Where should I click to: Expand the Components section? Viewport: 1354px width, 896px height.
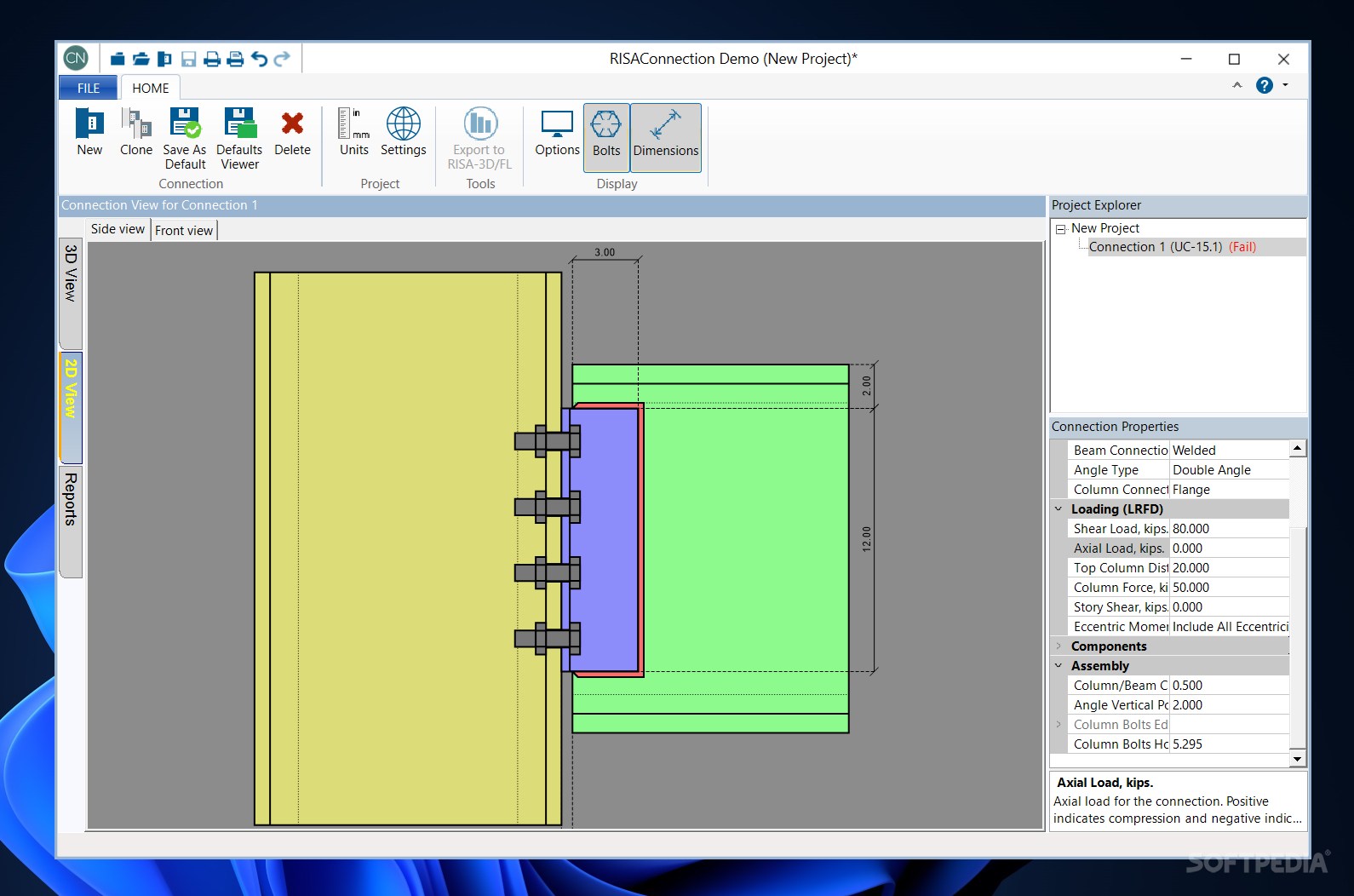coord(1059,646)
